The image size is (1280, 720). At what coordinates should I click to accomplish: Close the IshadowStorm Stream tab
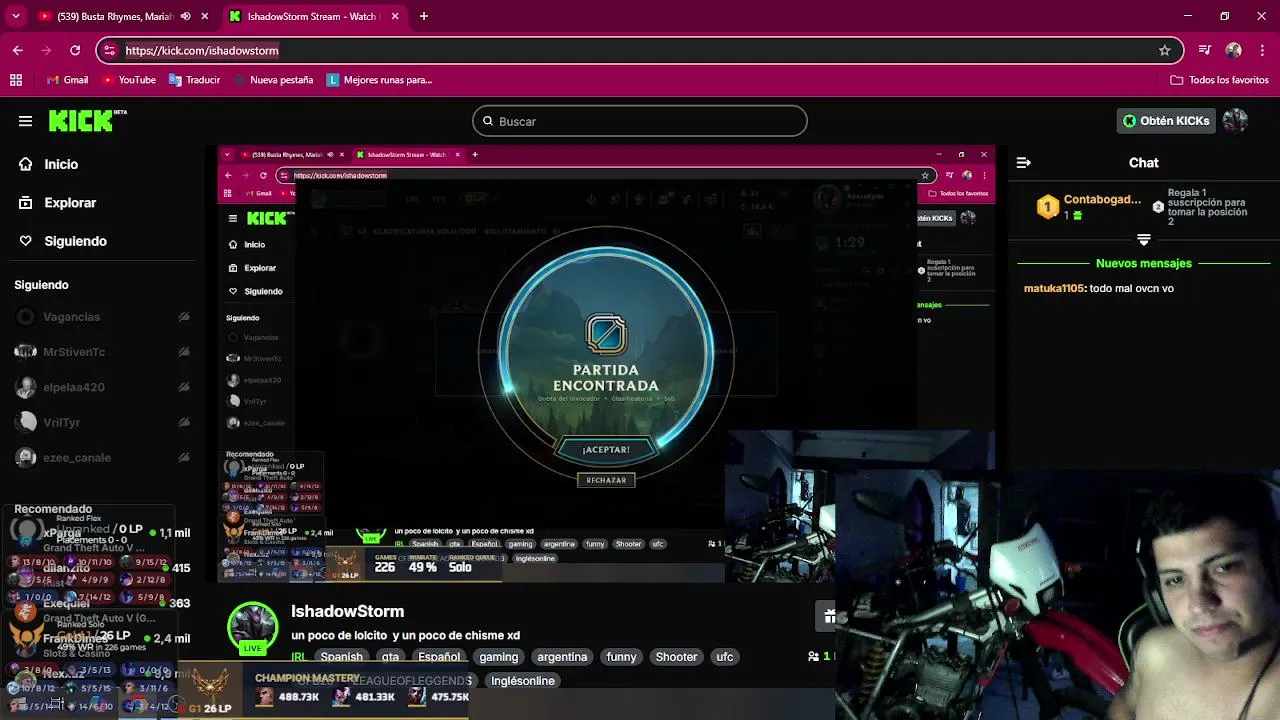pos(395,16)
